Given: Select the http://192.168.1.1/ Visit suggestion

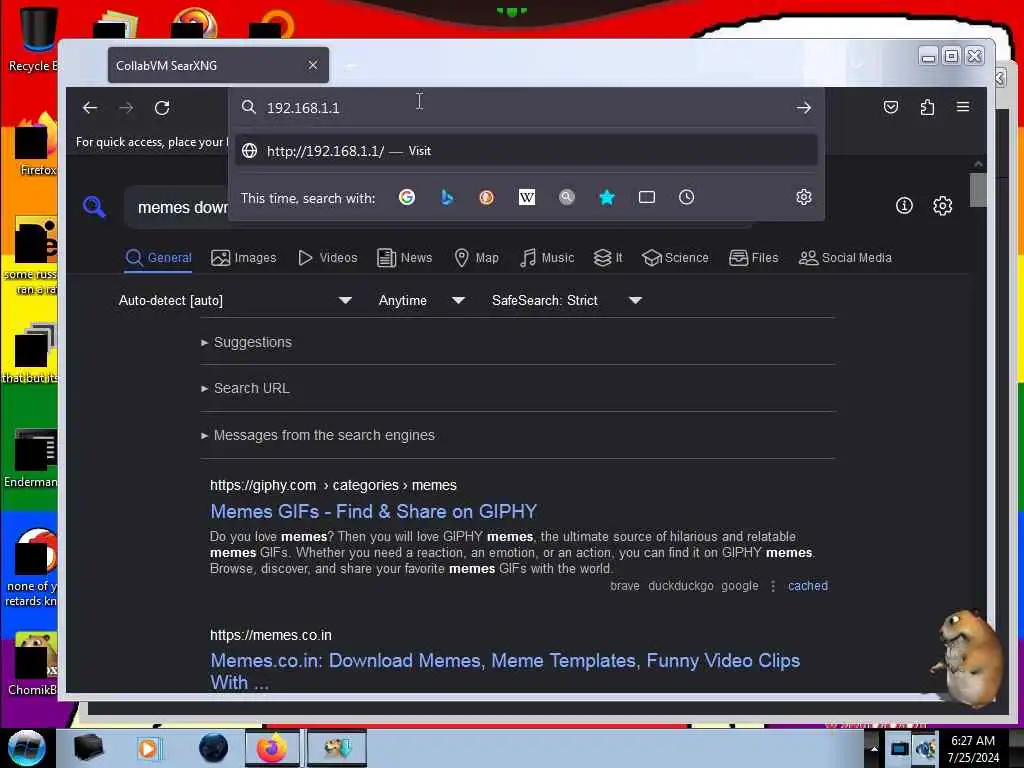Looking at the screenshot, I should point(526,151).
